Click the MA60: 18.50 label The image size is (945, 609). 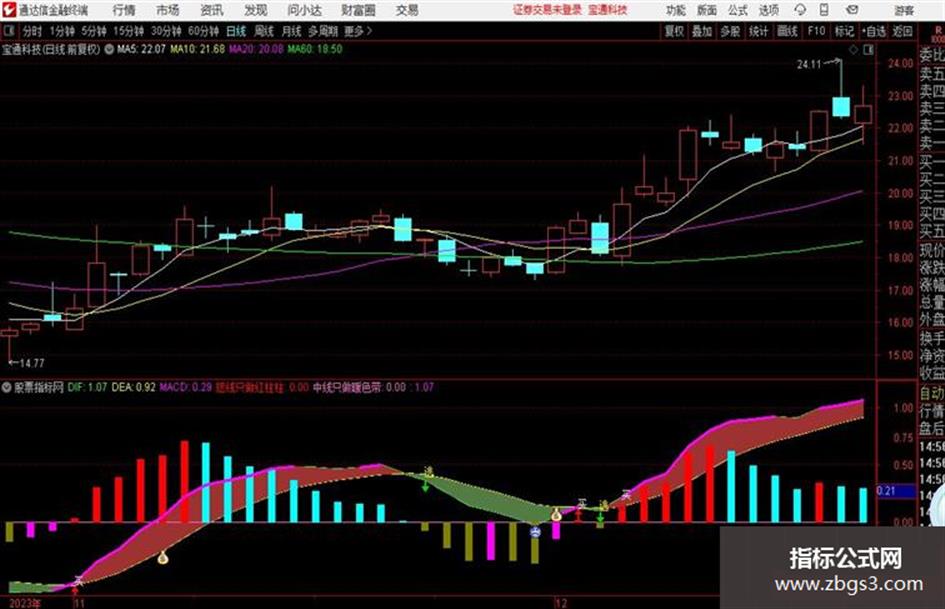[x=315, y=49]
